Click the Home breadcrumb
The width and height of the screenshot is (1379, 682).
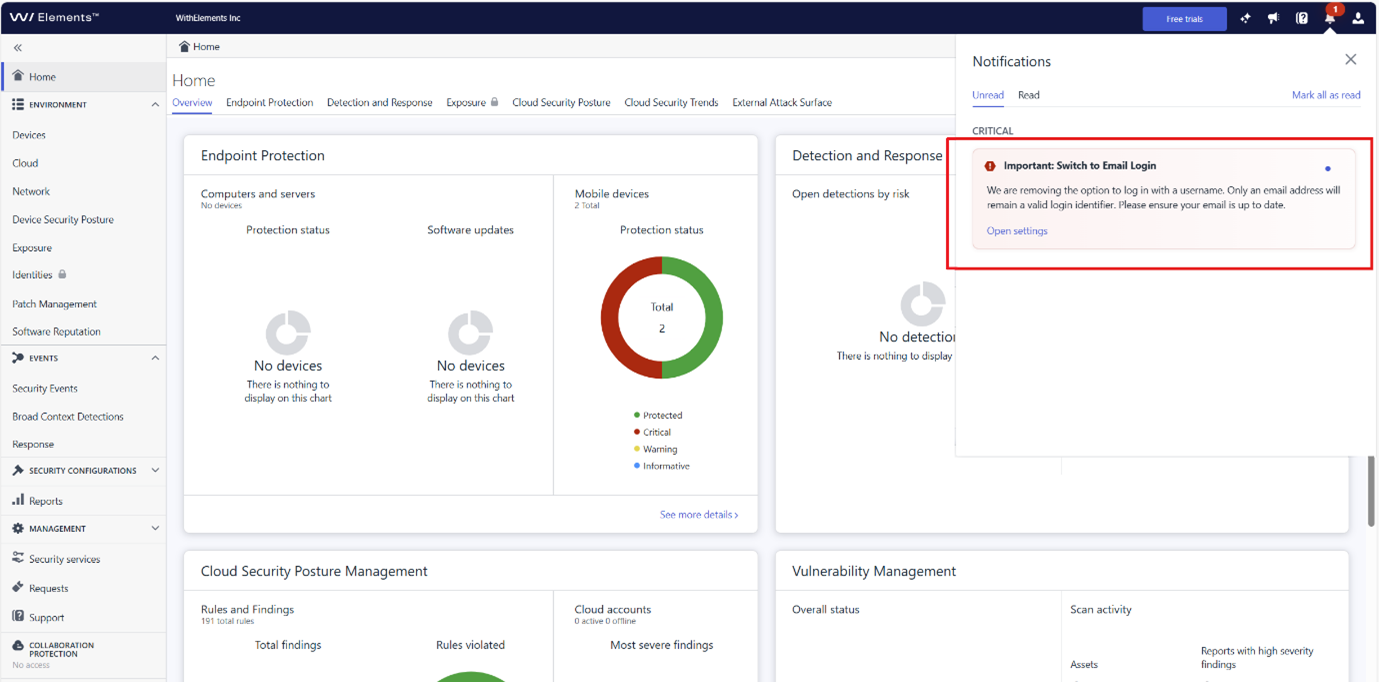pyautogui.click(x=199, y=47)
